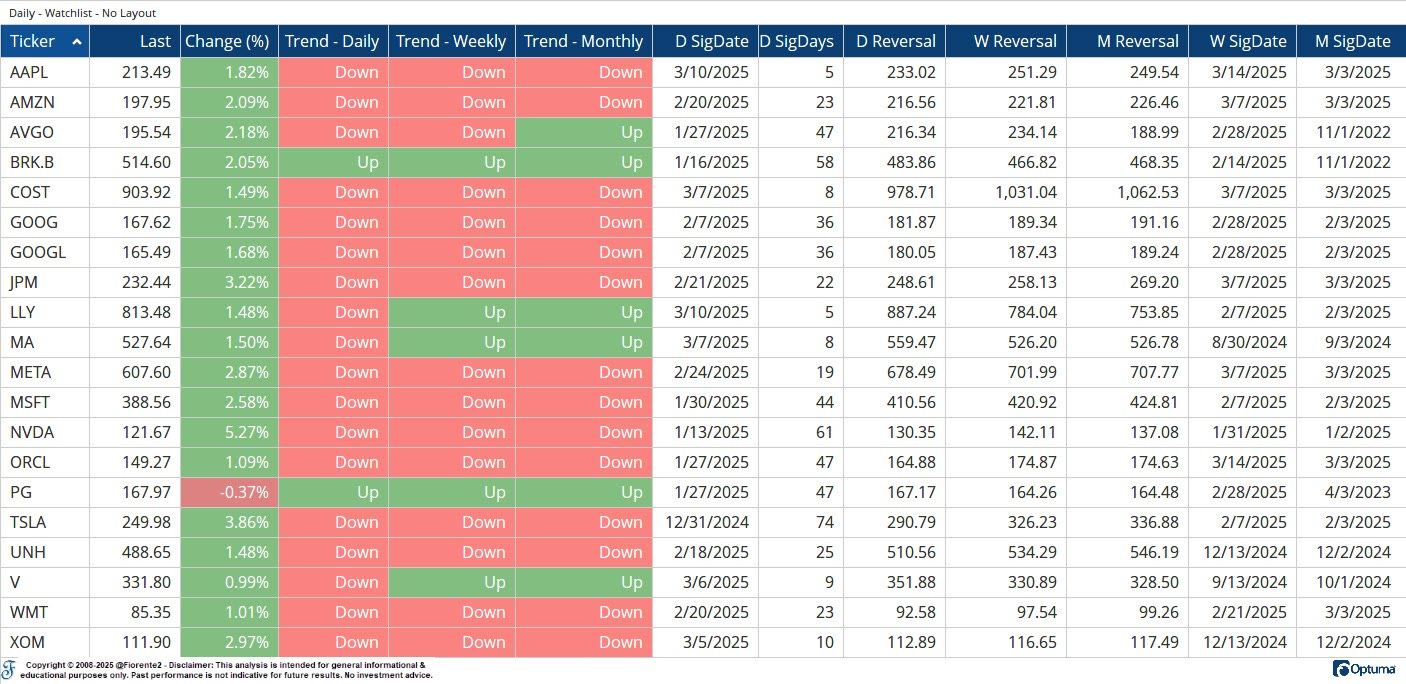Select the MSFT ticker cell
The width and height of the screenshot is (1406, 684).
45,402
